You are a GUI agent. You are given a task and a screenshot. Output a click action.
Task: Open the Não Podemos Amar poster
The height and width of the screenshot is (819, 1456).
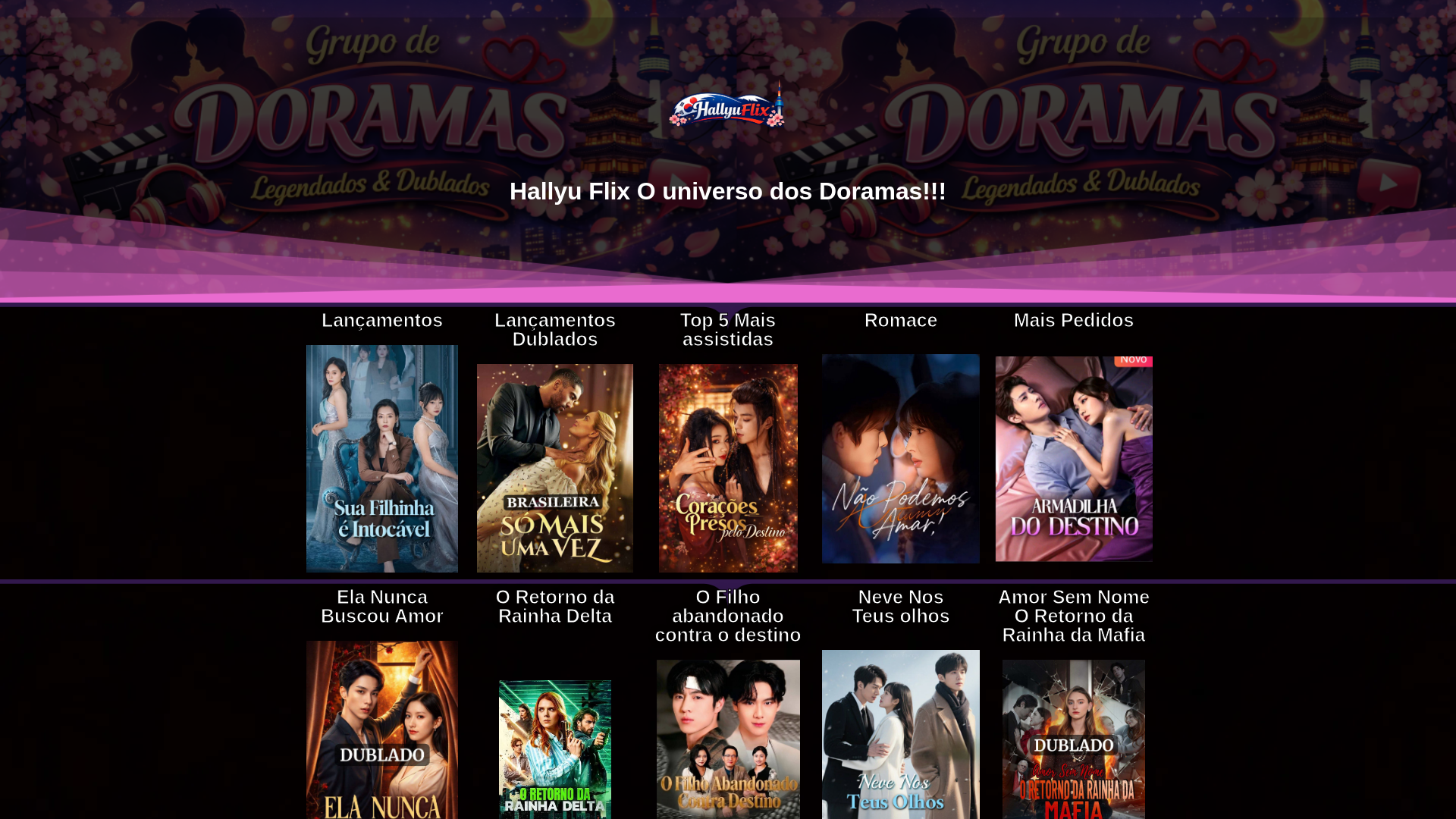[x=901, y=459]
